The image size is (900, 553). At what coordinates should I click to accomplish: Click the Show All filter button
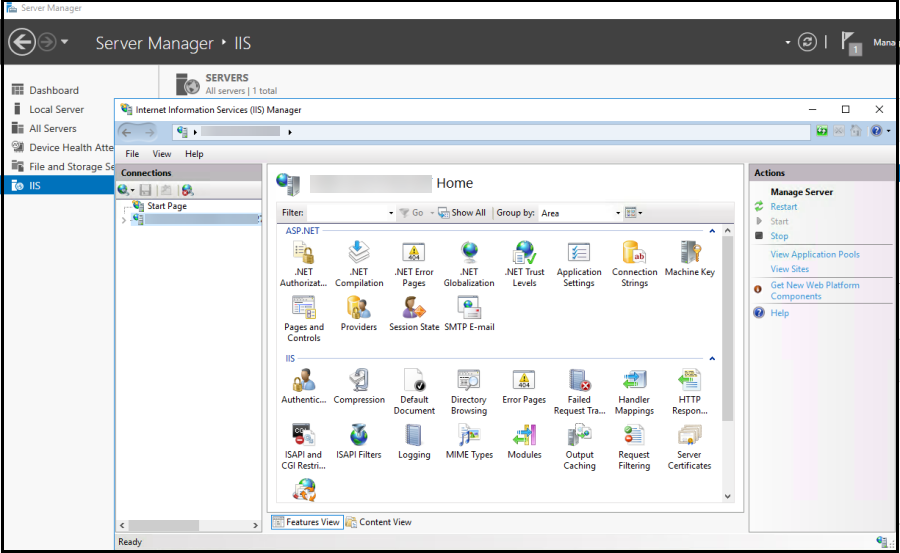click(462, 213)
